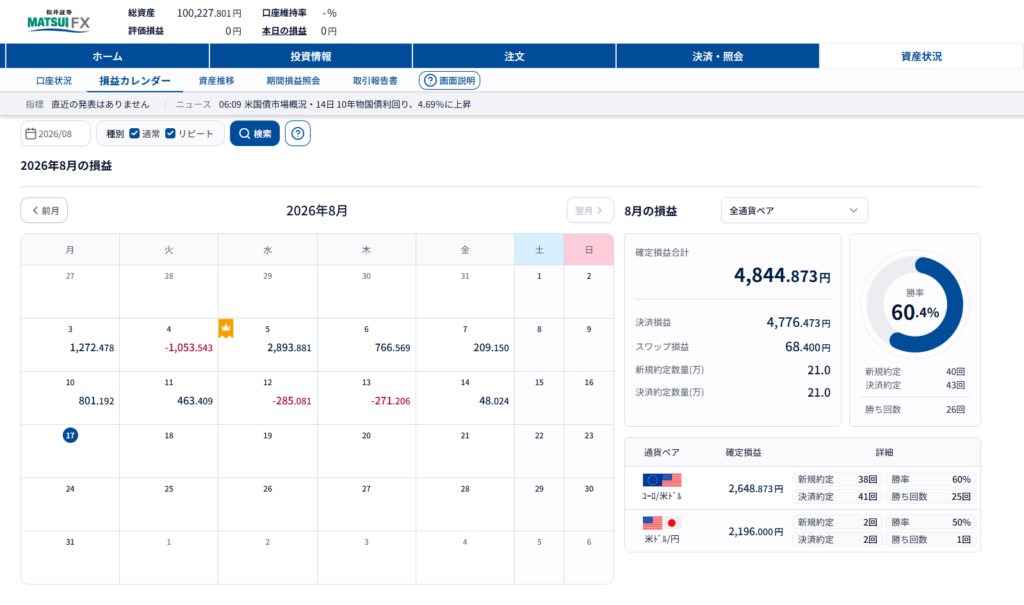Switch to the 口座状況 sub-tab

[54, 80]
